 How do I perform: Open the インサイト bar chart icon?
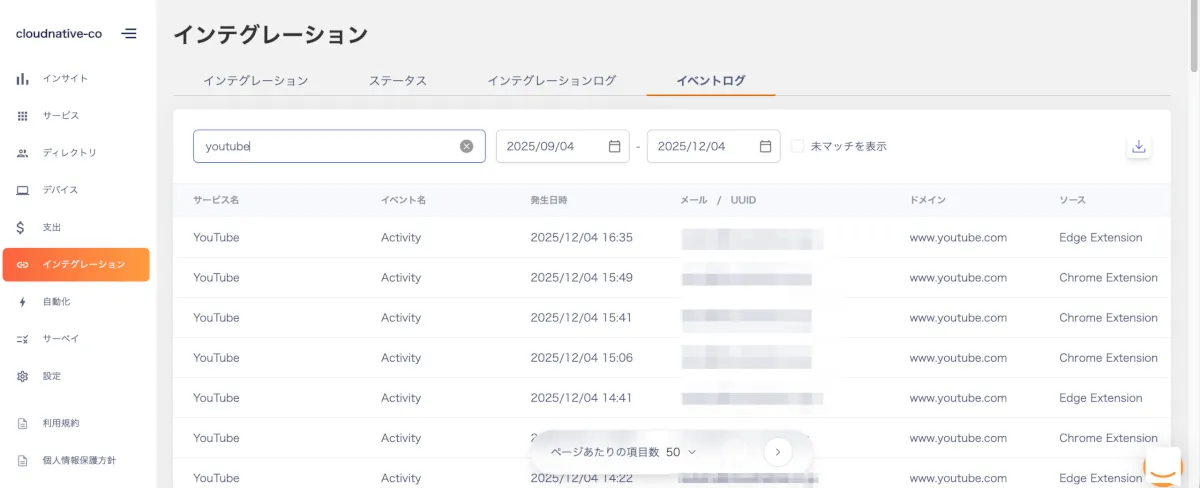[22, 78]
